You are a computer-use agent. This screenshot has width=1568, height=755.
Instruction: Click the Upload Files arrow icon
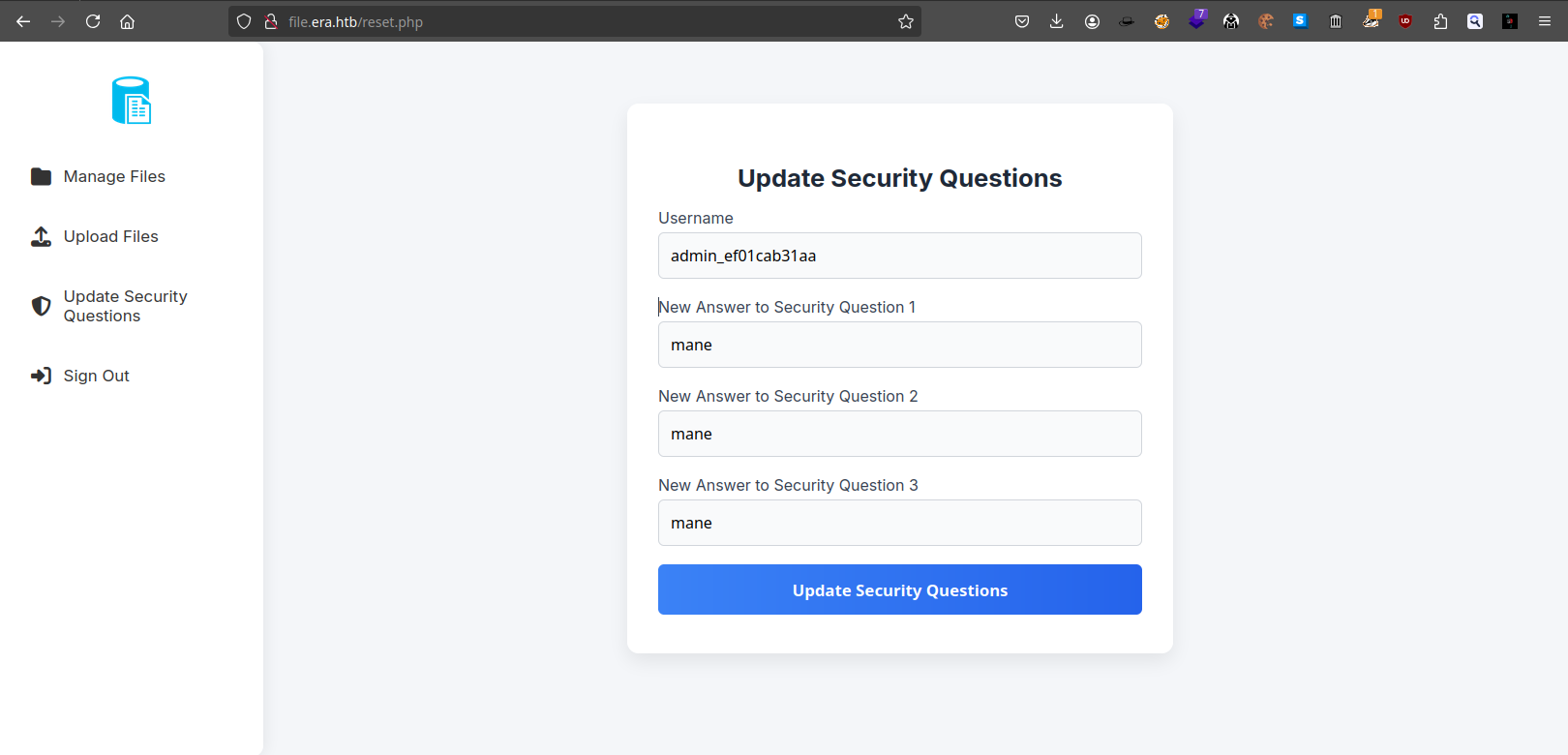coord(41,236)
